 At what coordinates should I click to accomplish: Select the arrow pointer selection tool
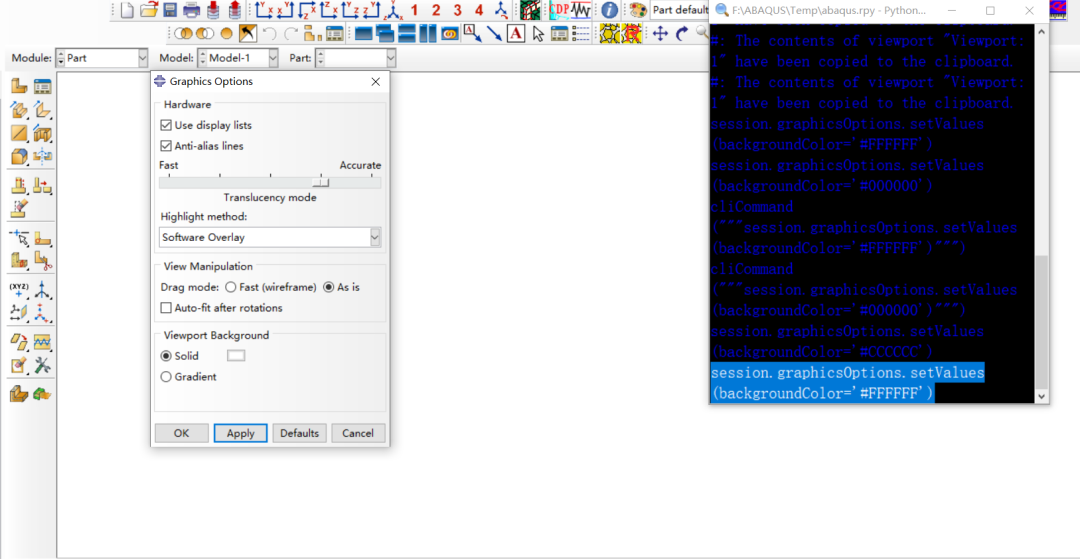click(x=537, y=33)
